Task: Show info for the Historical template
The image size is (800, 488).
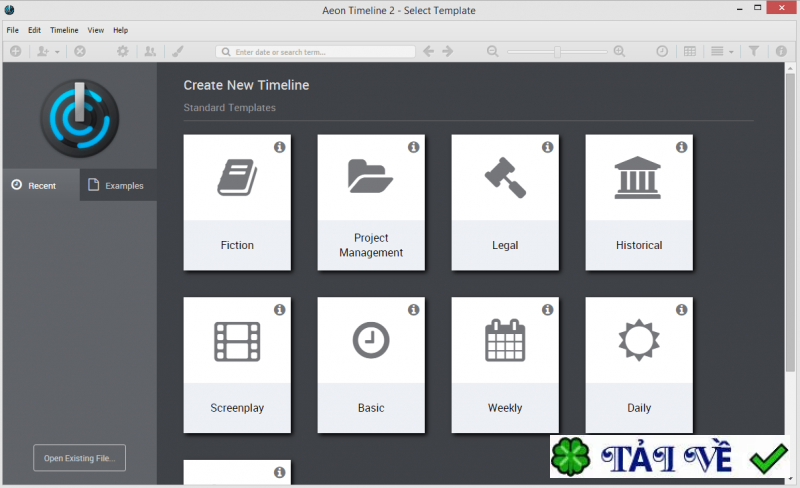Action: 681,147
